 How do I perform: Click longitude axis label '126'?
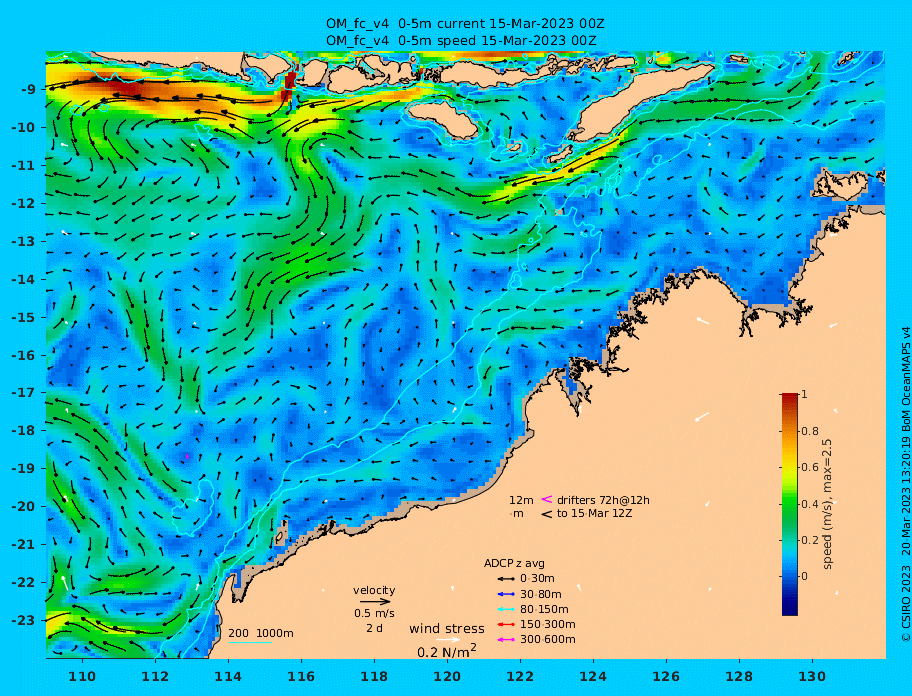coord(666,676)
